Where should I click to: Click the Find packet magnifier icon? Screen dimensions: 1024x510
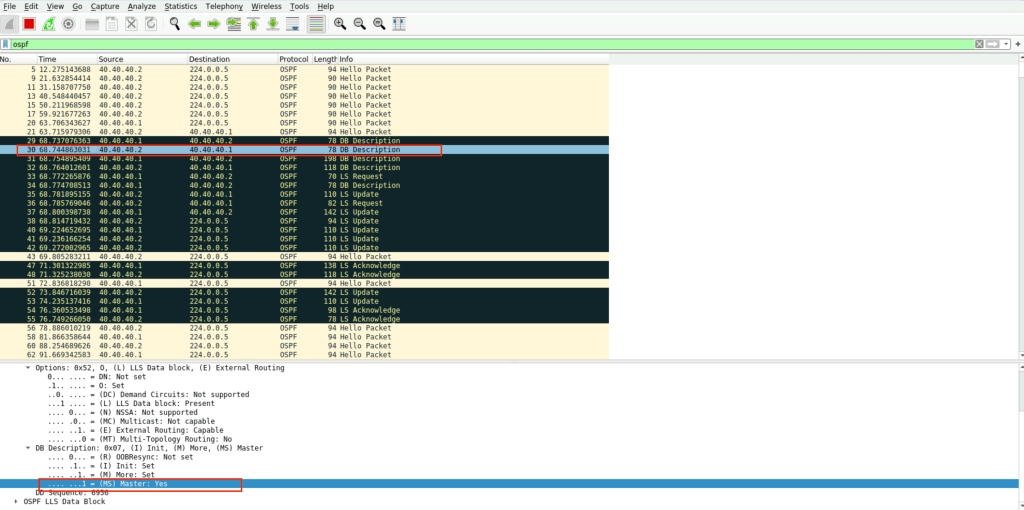click(x=174, y=23)
